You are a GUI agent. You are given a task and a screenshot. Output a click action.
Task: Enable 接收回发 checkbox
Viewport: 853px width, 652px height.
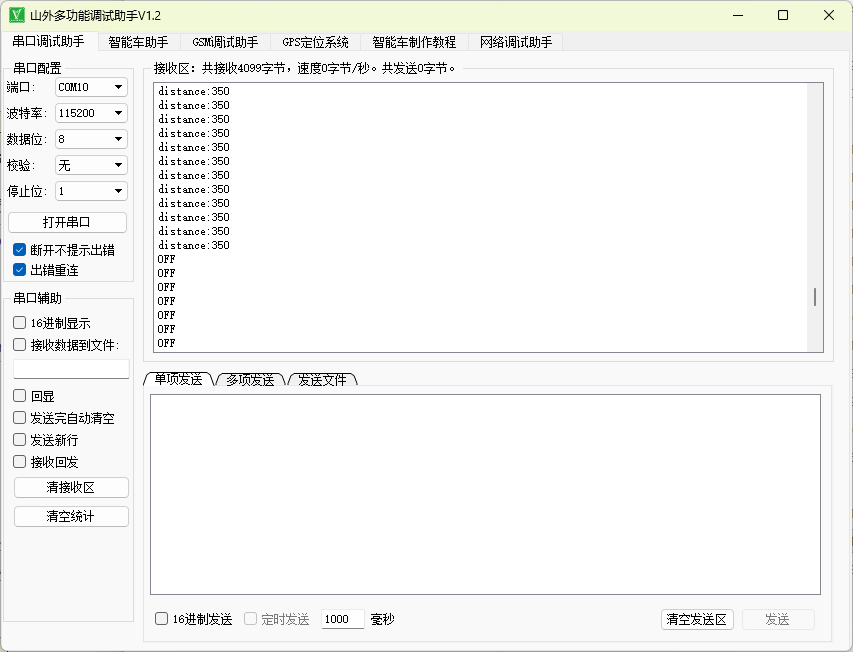20,462
